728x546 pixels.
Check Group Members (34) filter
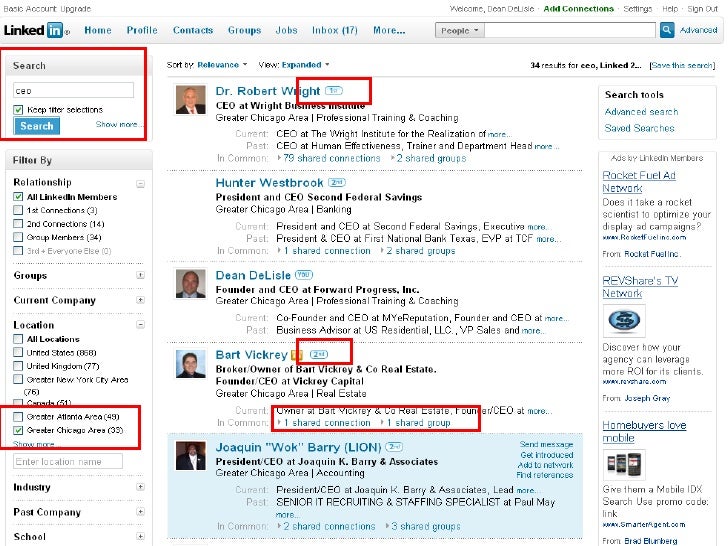(18, 237)
